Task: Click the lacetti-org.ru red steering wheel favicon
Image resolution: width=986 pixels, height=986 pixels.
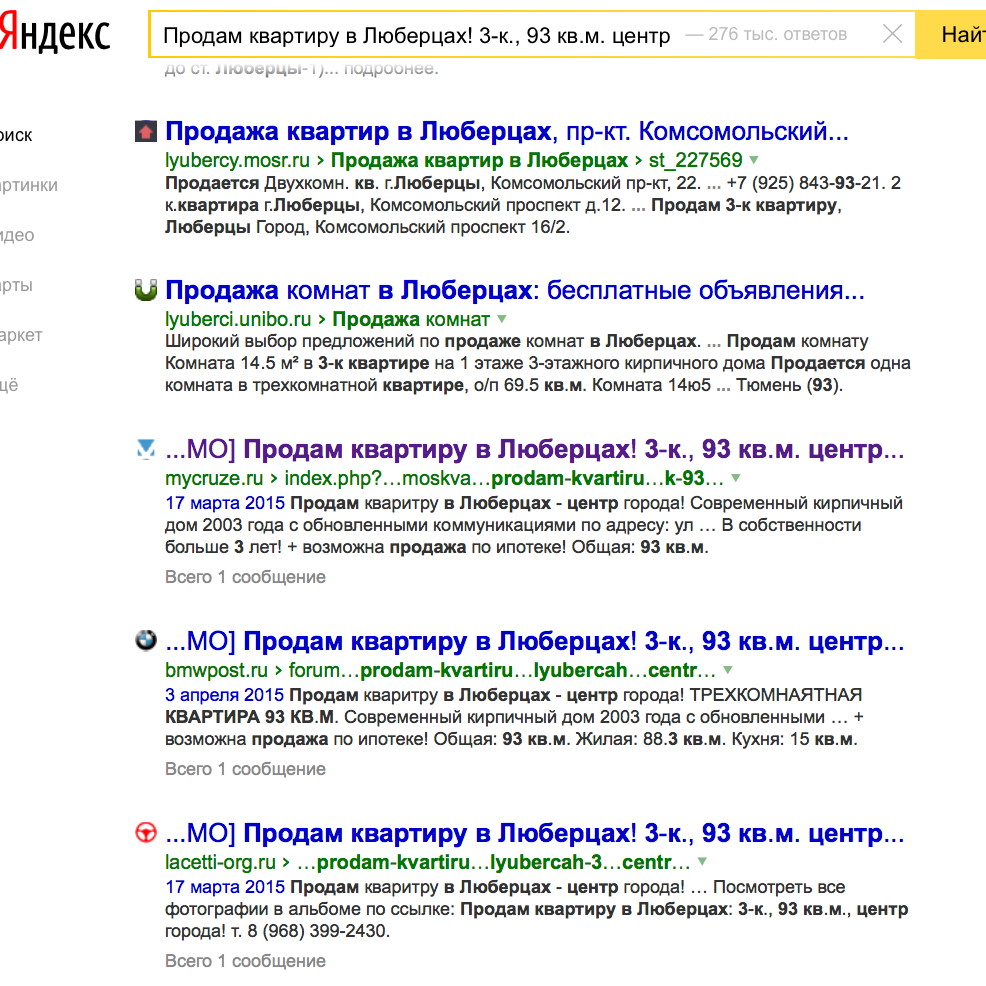Action: [146, 833]
